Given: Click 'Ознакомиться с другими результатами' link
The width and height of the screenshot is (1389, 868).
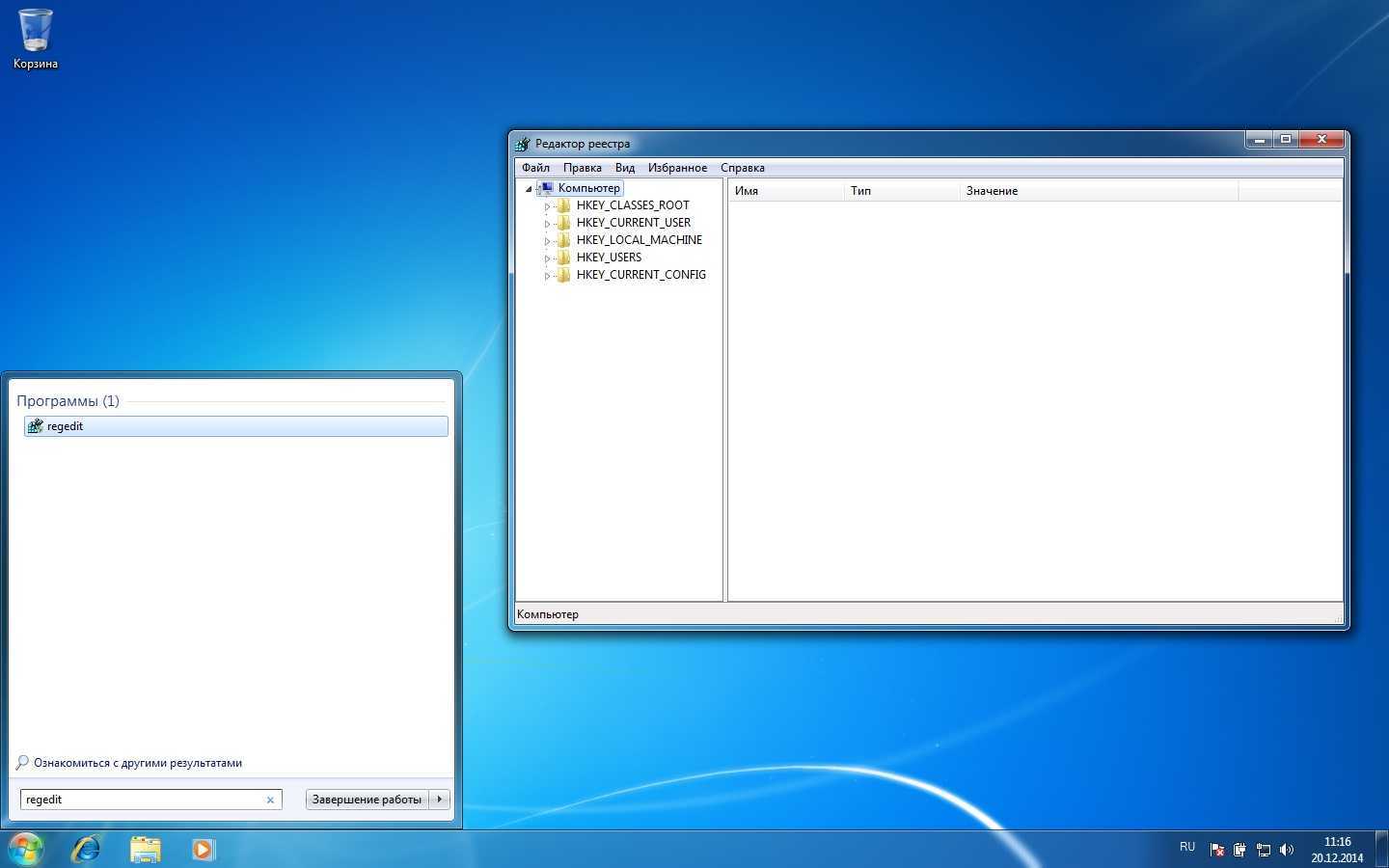Looking at the screenshot, I should click(x=137, y=763).
